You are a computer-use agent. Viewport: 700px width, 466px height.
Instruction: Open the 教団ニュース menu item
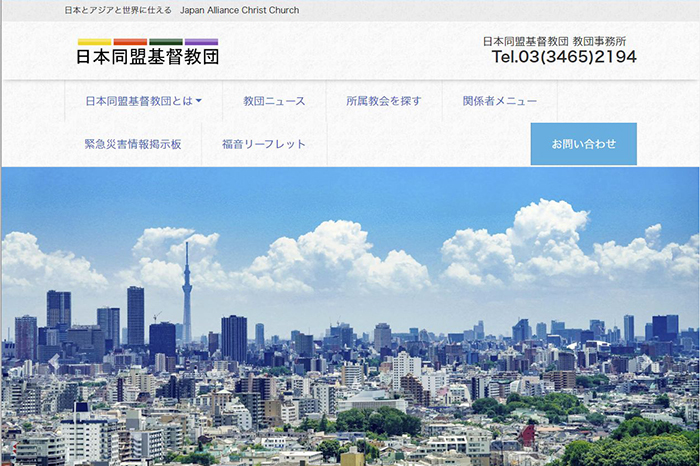[x=274, y=101]
